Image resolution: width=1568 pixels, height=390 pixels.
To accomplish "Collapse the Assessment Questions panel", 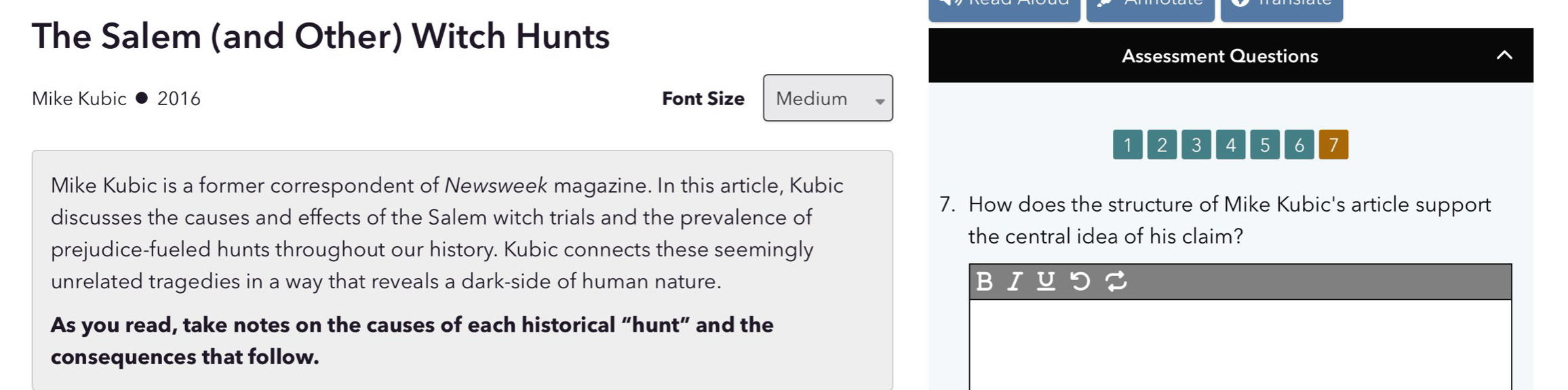I will pyautogui.click(x=1504, y=56).
